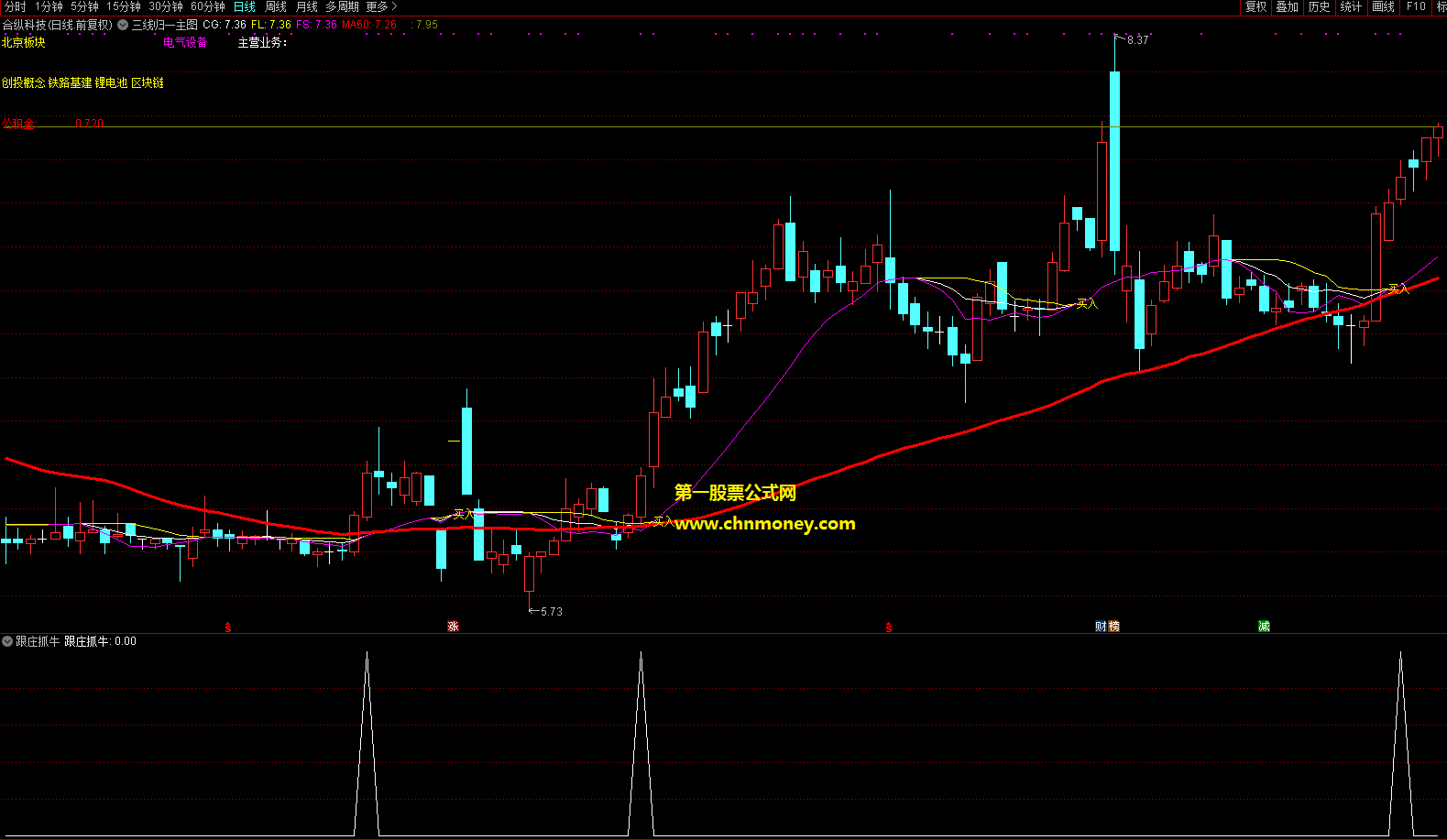1447x840 pixels.
Task: Click the 电气设备 industry label
Action: pos(185,42)
